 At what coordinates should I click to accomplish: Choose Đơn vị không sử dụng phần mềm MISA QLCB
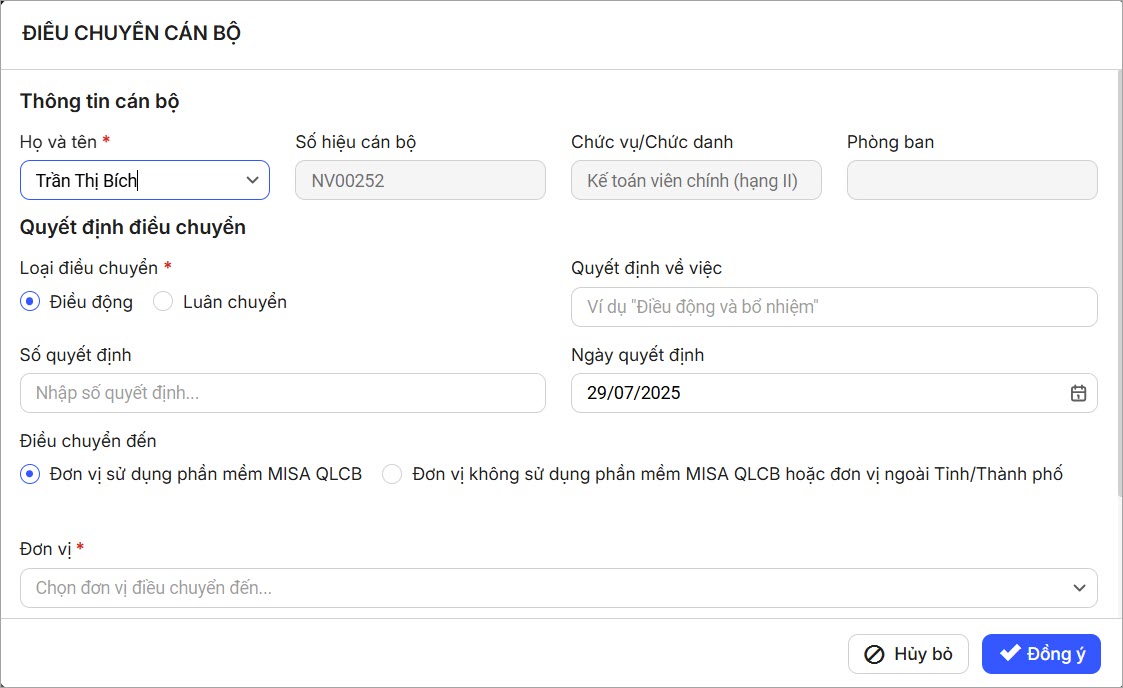click(393, 474)
